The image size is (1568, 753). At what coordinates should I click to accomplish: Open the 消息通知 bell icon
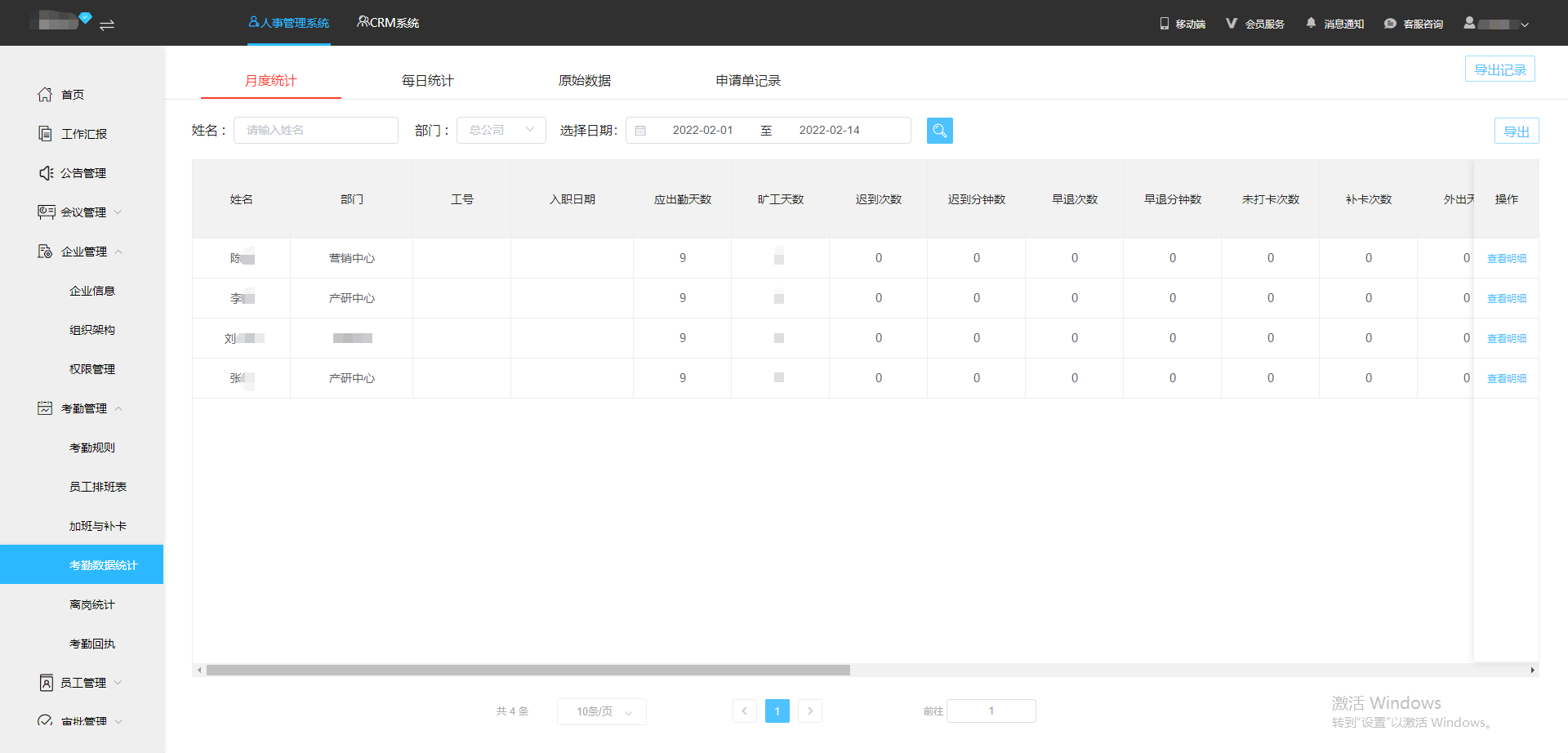(1311, 24)
